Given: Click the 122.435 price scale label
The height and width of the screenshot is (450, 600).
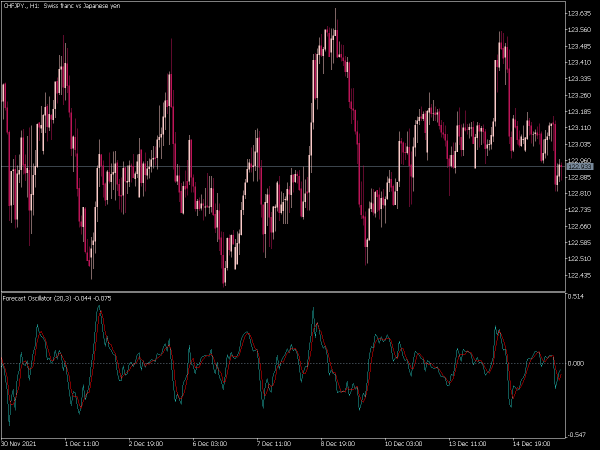Looking at the screenshot, I should point(579,275).
